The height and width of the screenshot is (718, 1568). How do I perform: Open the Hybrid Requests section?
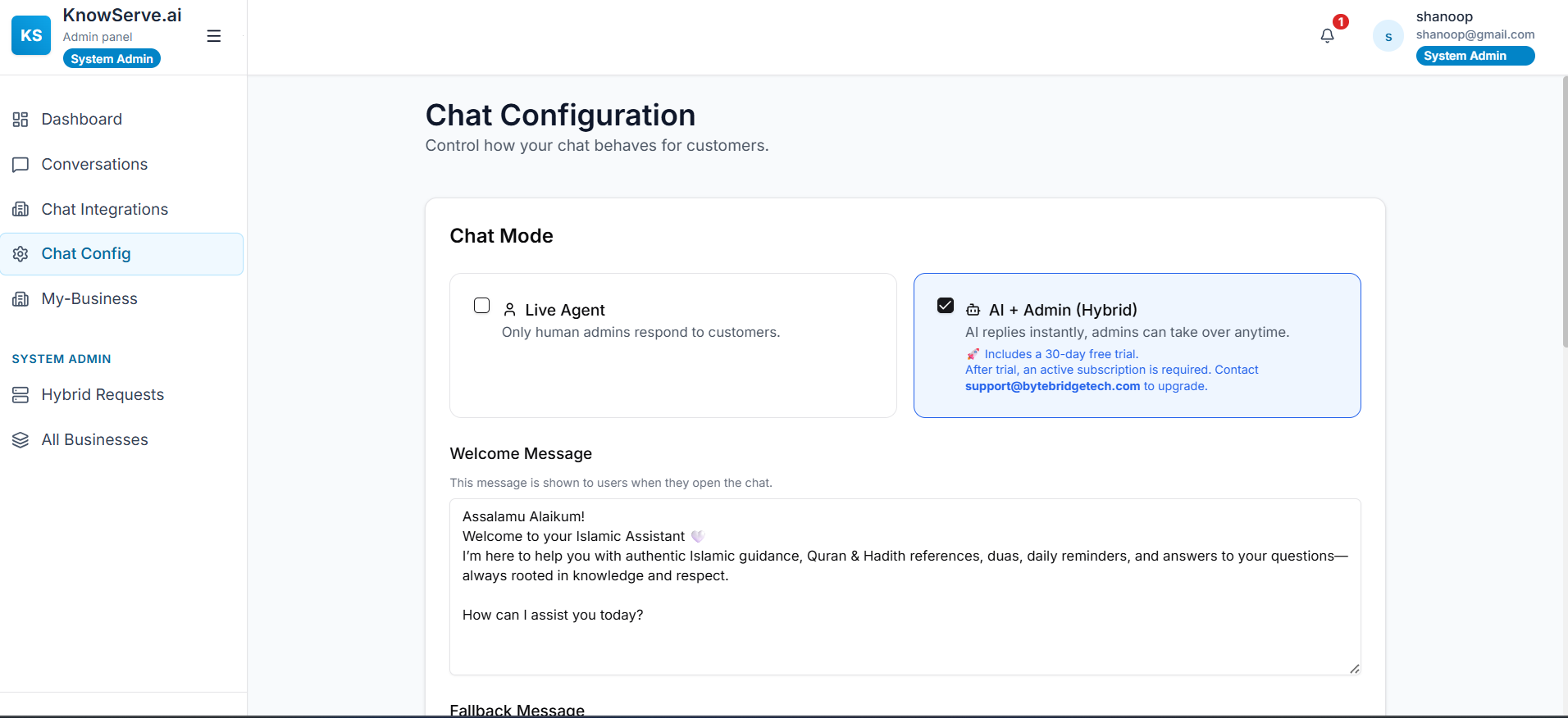click(x=103, y=395)
